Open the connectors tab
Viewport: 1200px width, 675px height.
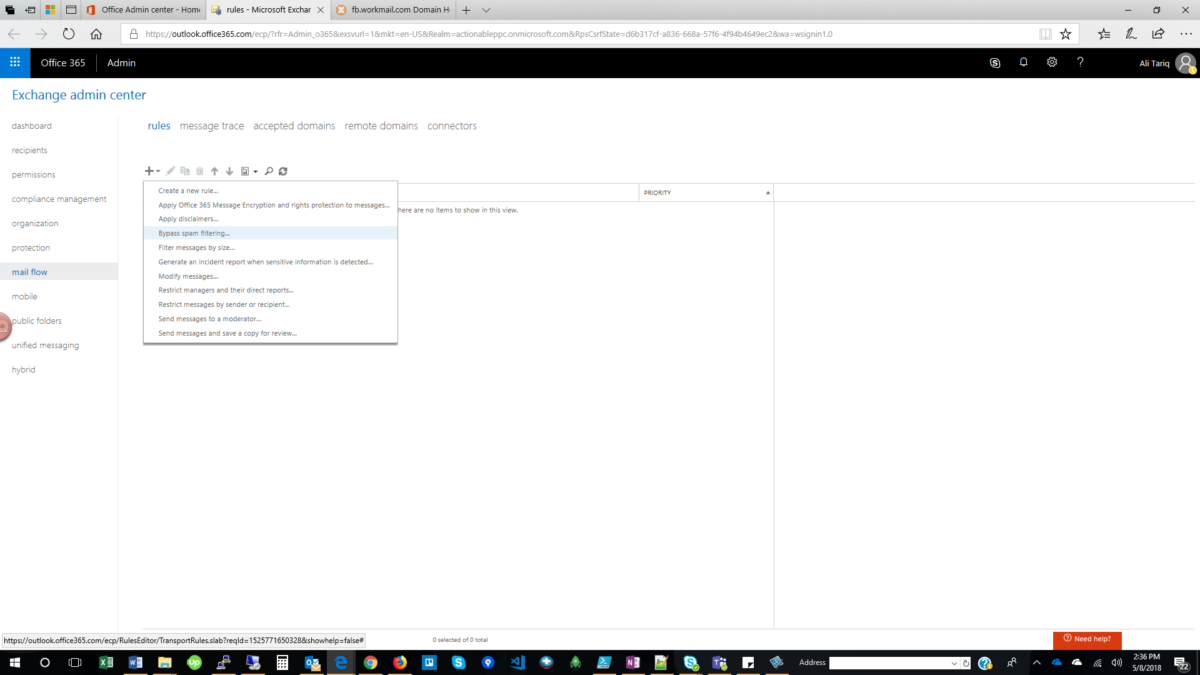point(452,126)
